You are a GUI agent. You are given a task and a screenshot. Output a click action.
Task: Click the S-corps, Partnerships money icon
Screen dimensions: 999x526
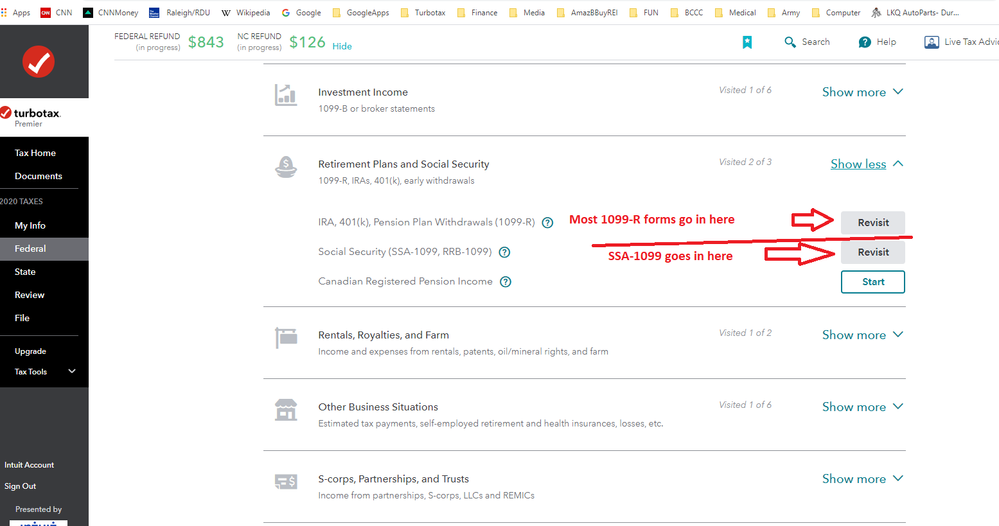[285, 482]
